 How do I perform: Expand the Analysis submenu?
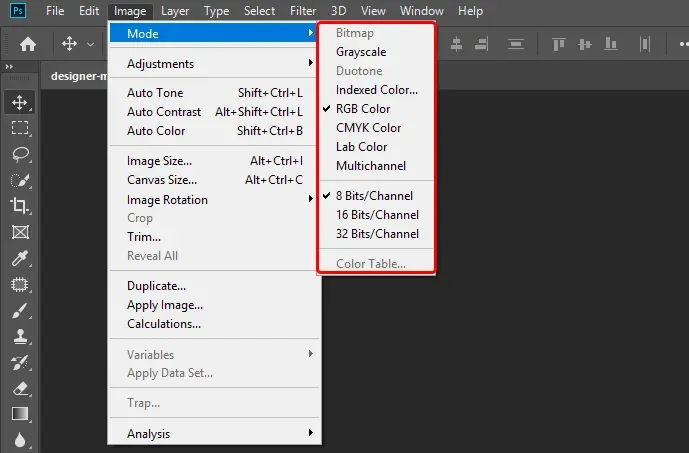pos(213,434)
